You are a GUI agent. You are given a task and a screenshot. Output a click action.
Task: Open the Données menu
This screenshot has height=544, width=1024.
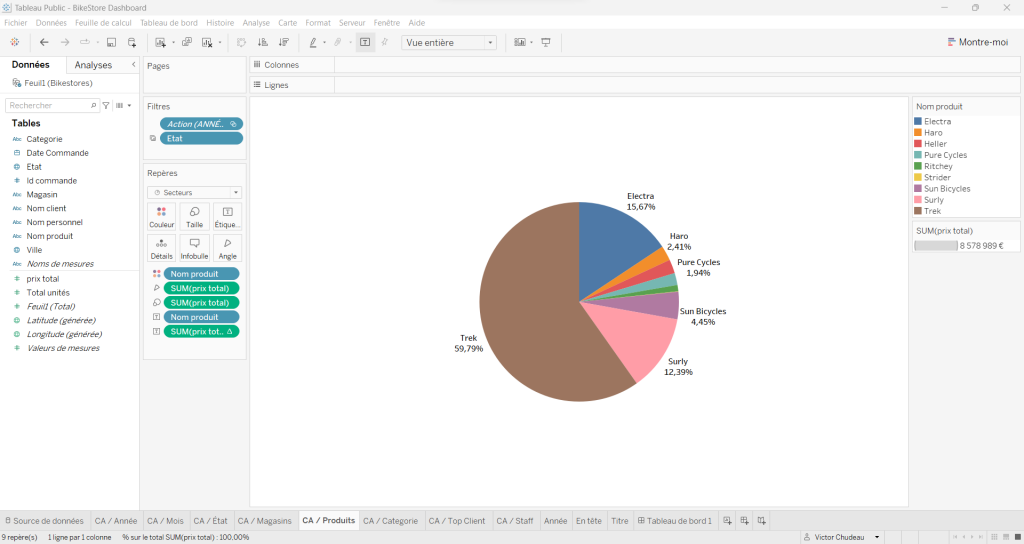pos(51,23)
